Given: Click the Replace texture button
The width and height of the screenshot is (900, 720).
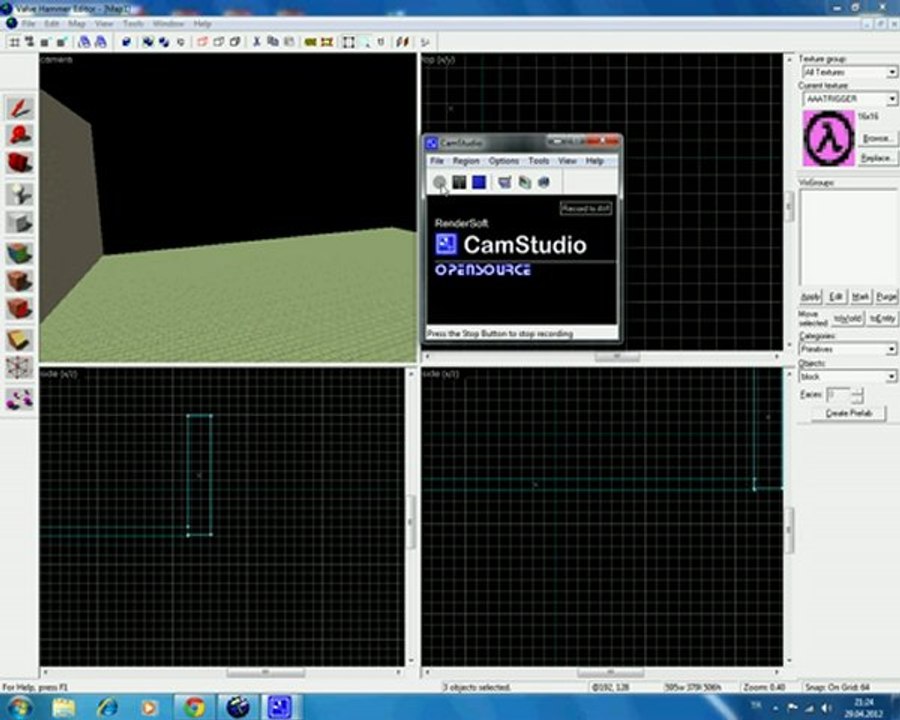Looking at the screenshot, I should point(877,158).
